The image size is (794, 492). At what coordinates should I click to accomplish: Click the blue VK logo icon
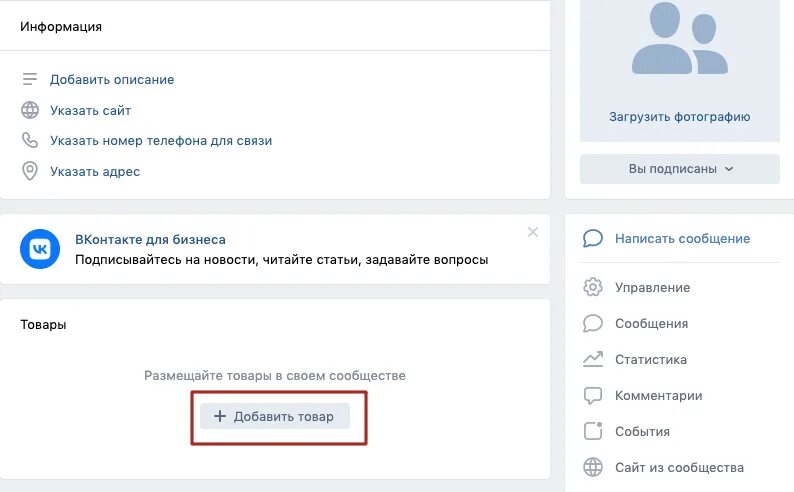point(40,249)
